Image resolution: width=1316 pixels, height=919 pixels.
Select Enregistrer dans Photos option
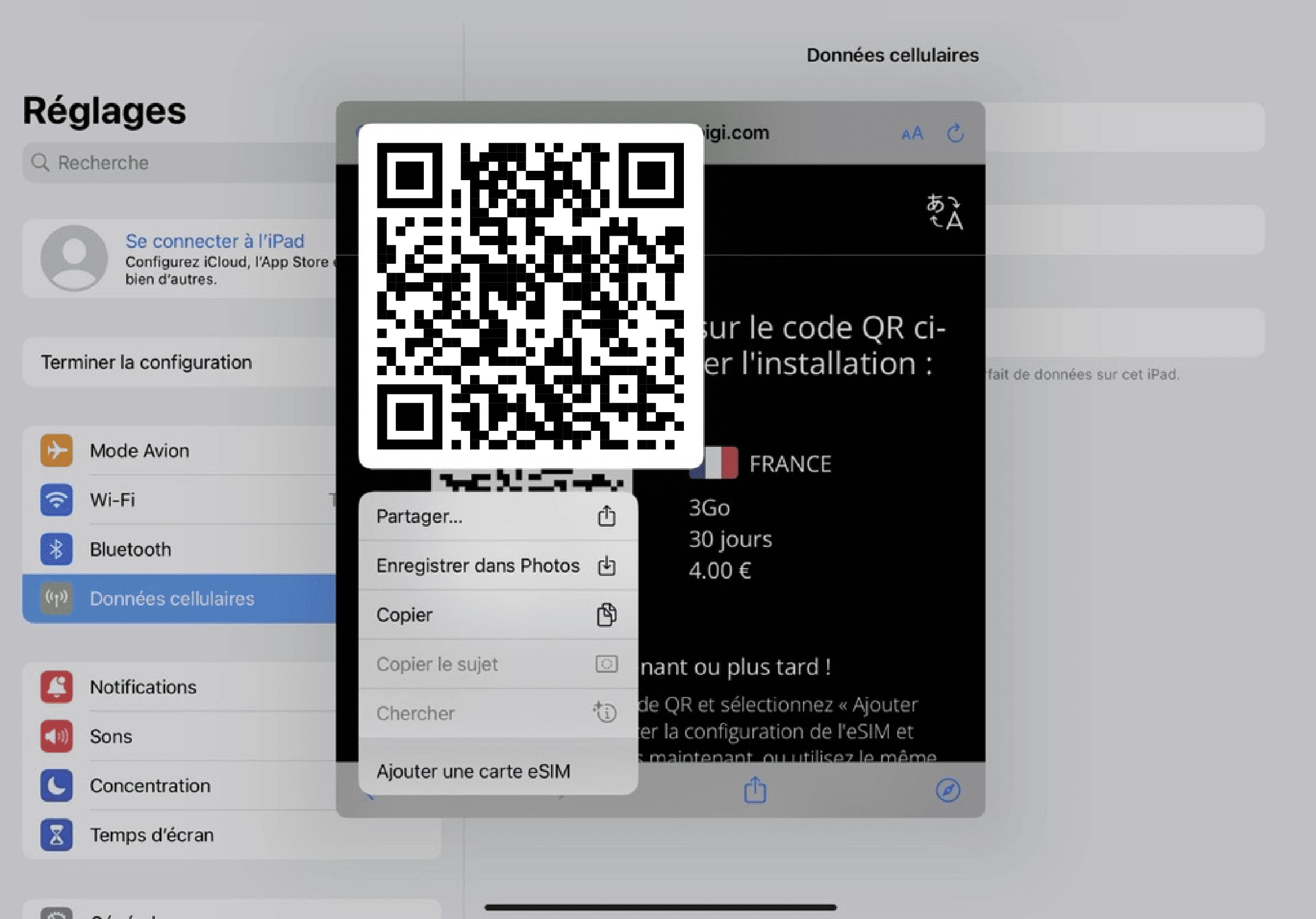click(x=498, y=565)
